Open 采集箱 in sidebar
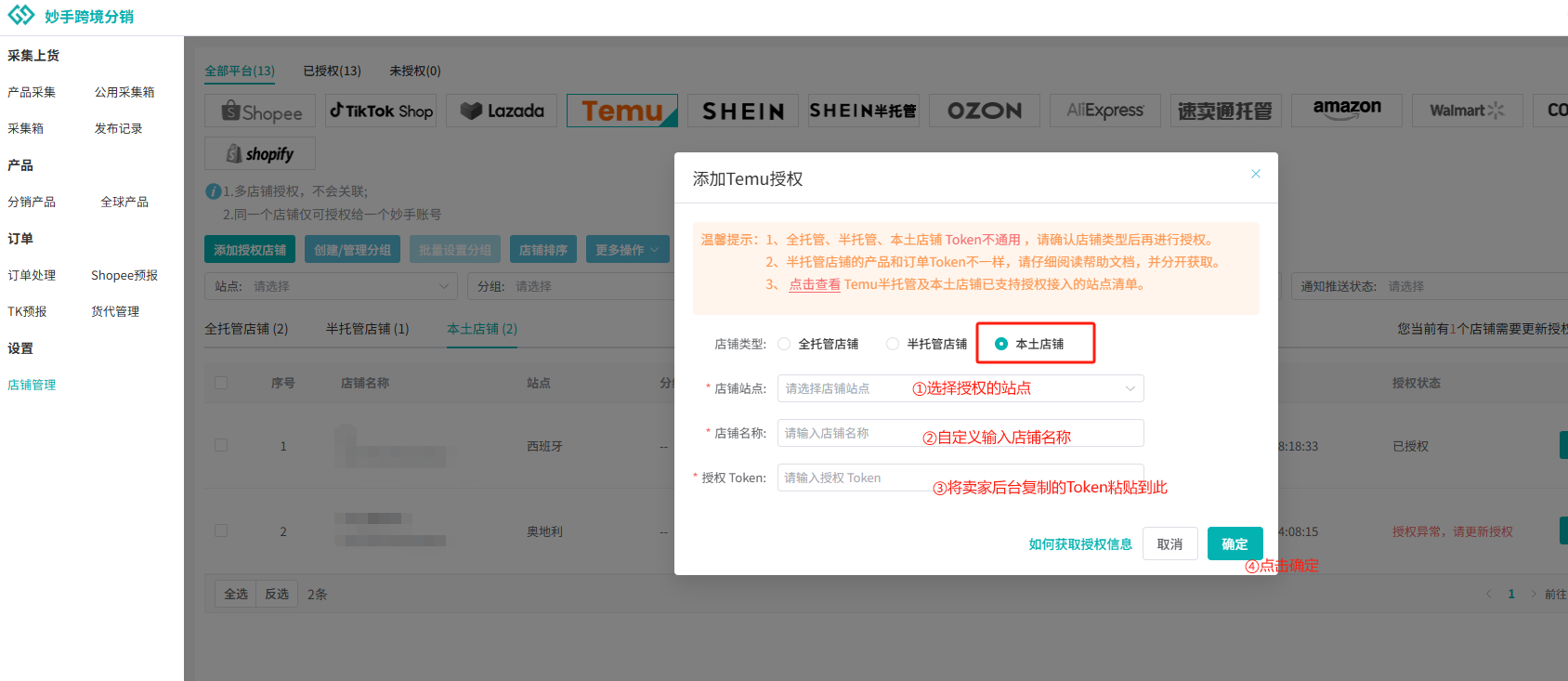 click(25, 128)
